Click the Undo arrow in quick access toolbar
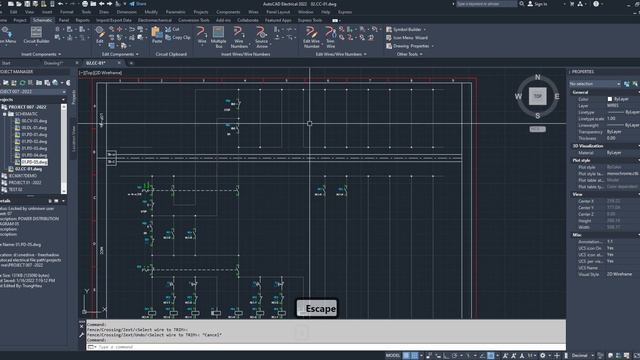This screenshot has height=360, width=640. (60, 4)
